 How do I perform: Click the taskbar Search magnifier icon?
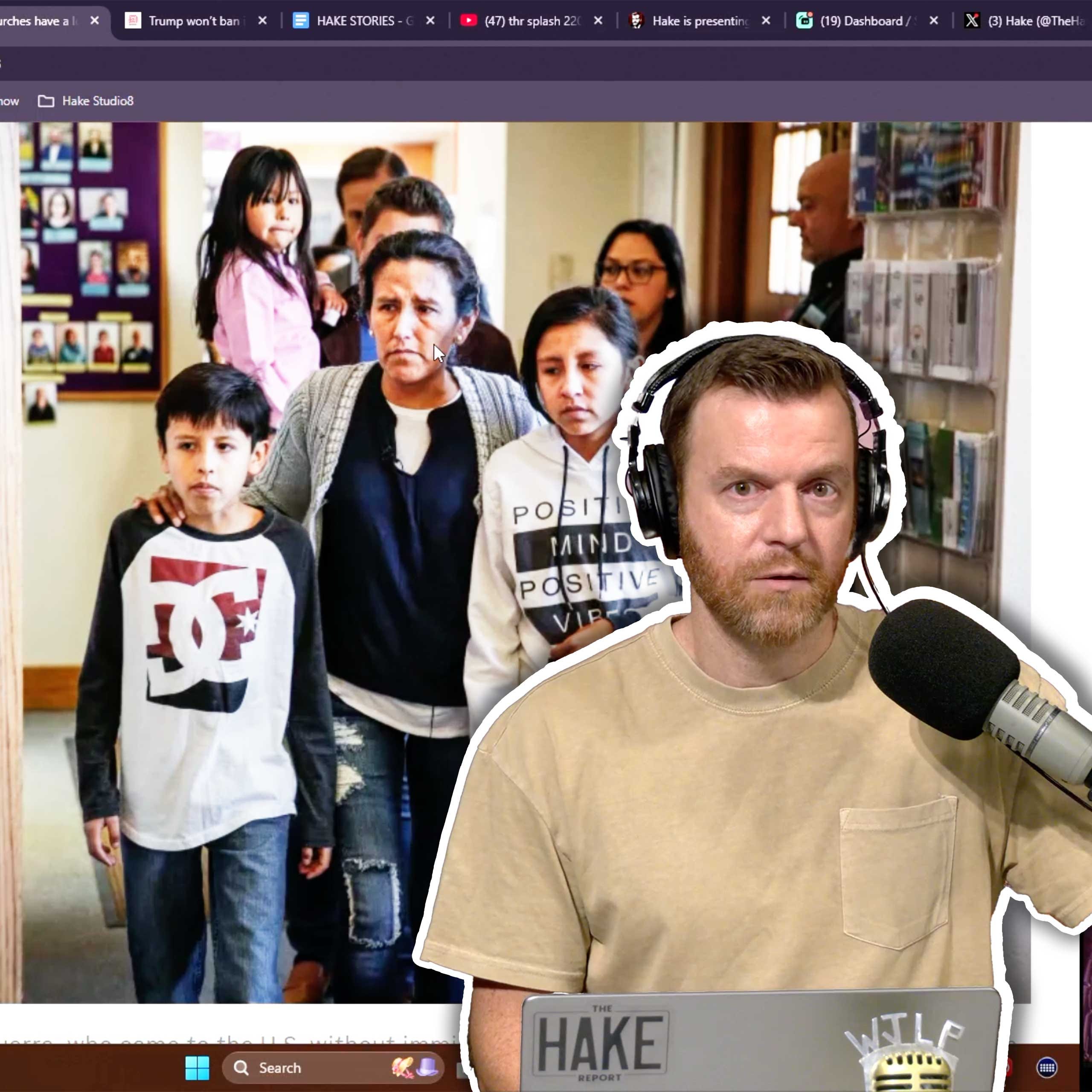click(241, 1068)
